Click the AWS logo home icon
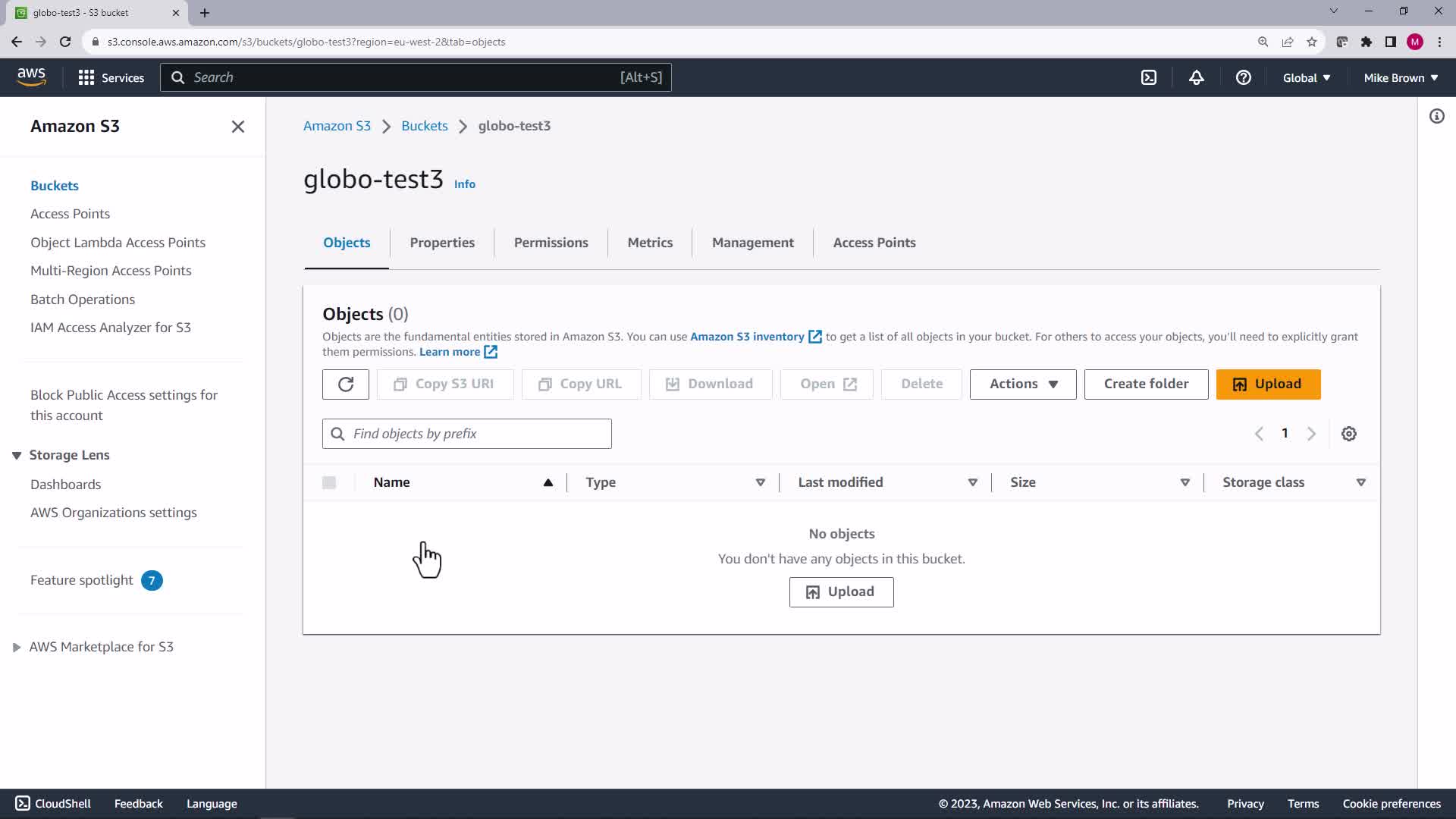This screenshot has width=1456, height=819. pyautogui.click(x=31, y=77)
